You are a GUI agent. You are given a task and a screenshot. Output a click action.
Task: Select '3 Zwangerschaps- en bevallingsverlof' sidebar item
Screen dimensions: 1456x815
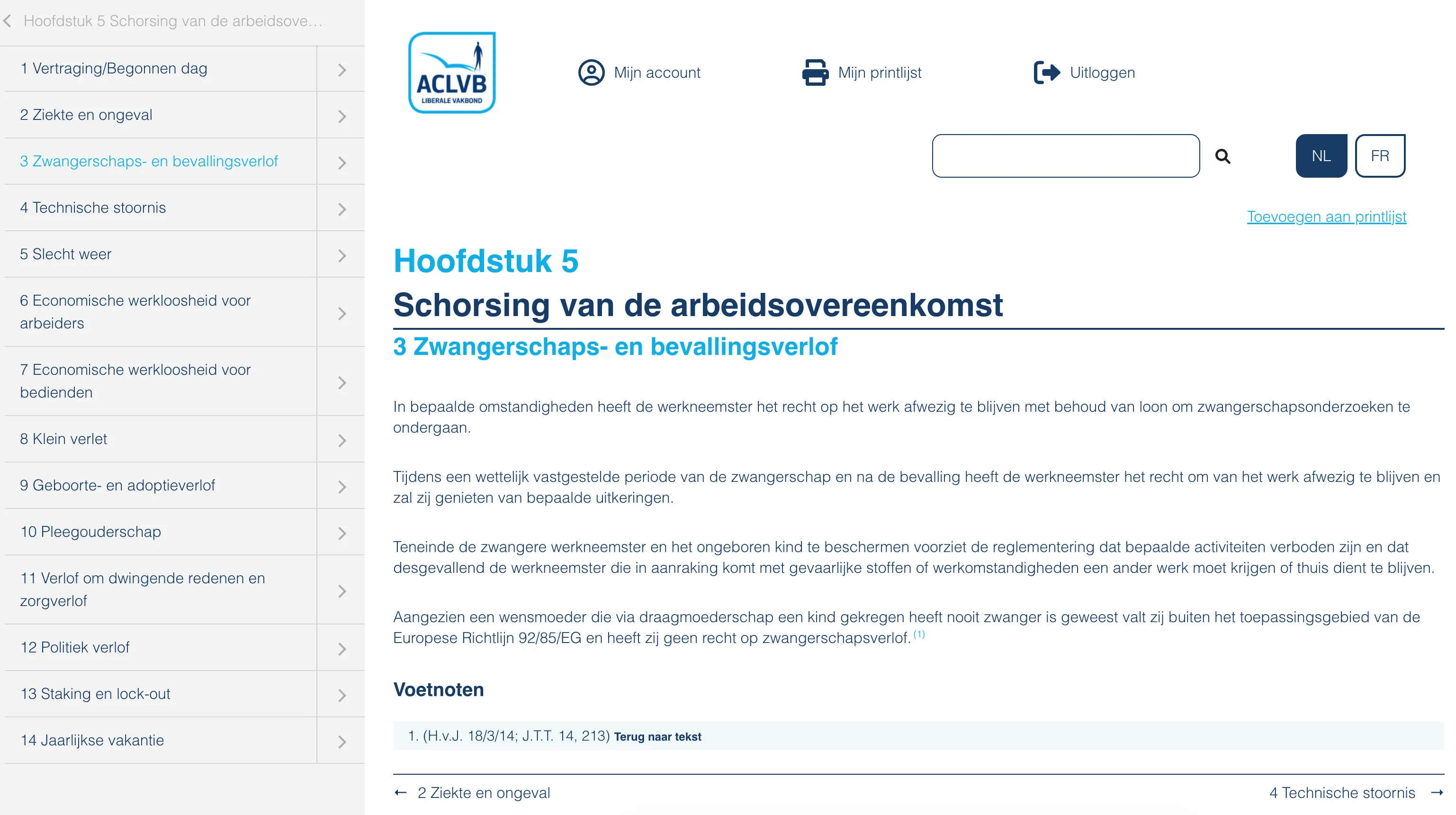pyautogui.click(x=161, y=161)
